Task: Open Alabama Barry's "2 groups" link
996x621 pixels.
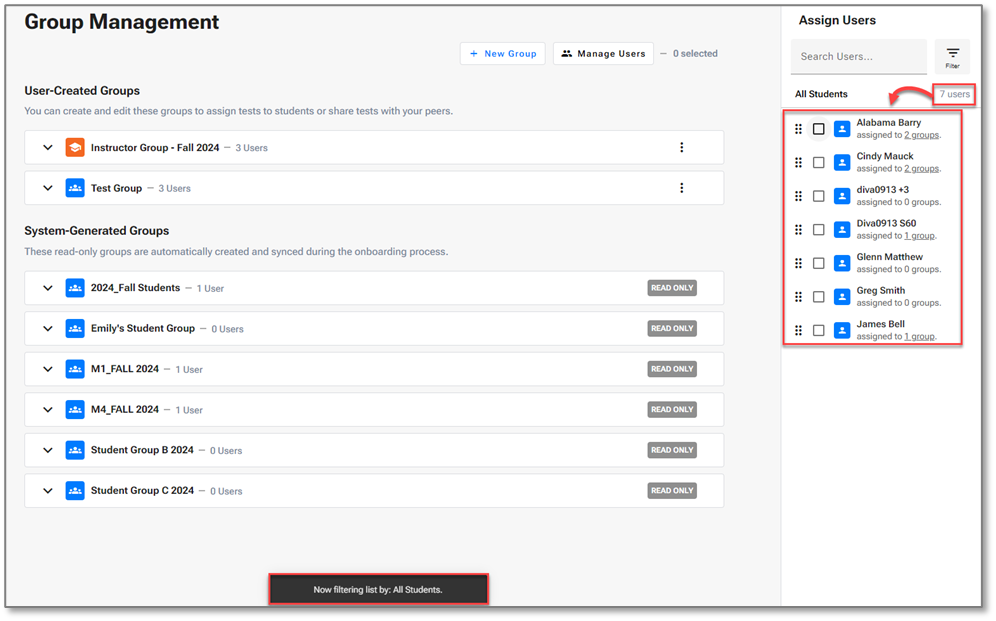Action: pos(921,135)
